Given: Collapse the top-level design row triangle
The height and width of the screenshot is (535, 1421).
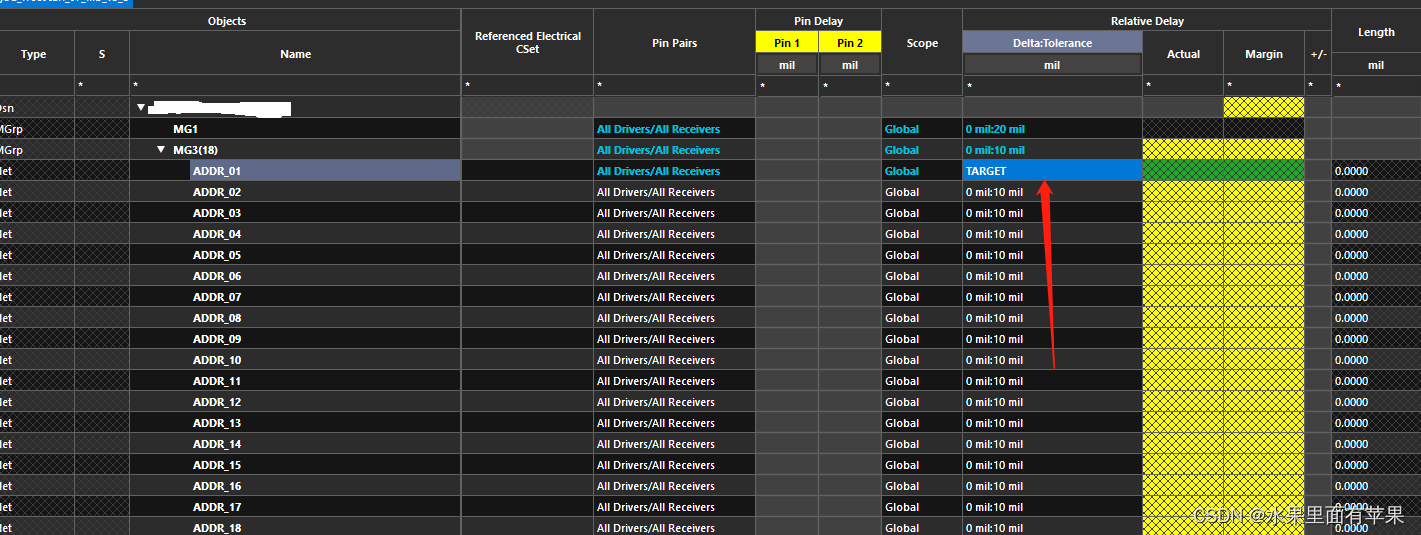Looking at the screenshot, I should (141, 108).
